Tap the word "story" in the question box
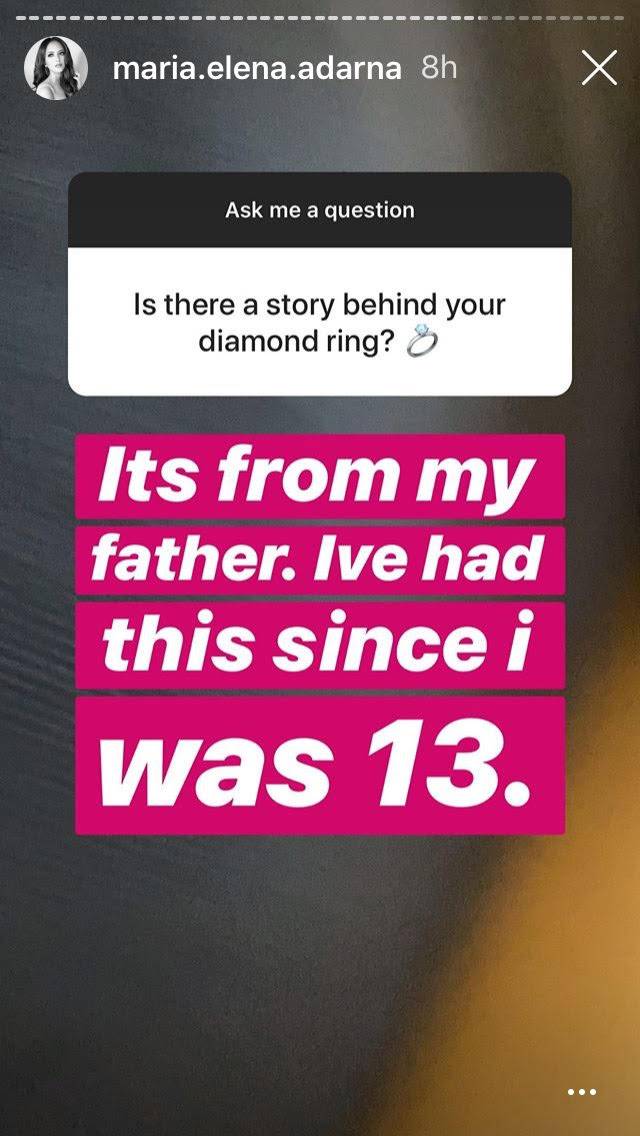 coord(300,305)
